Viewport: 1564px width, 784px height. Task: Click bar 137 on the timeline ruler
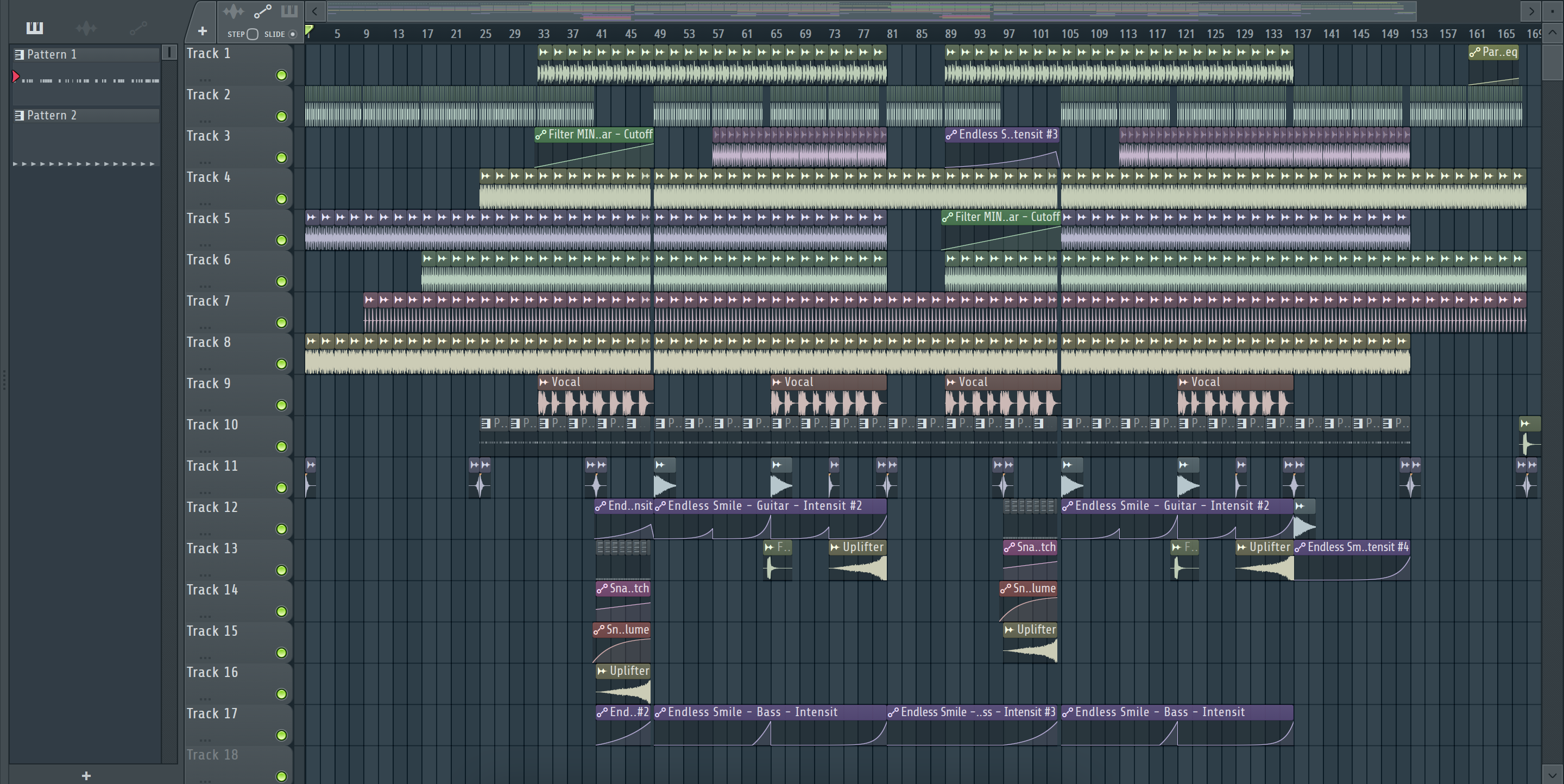tap(1302, 34)
